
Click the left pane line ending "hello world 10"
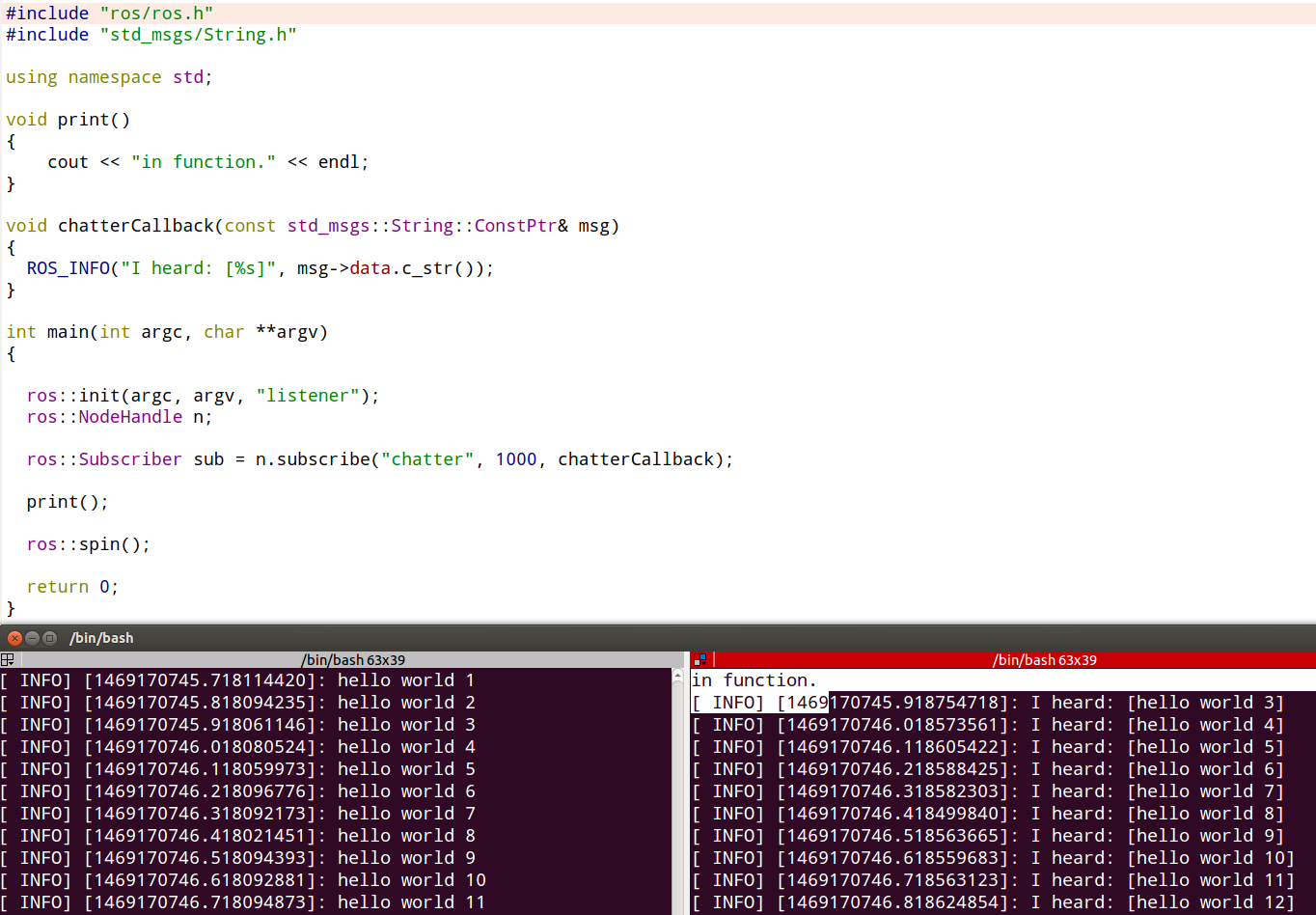click(243, 880)
